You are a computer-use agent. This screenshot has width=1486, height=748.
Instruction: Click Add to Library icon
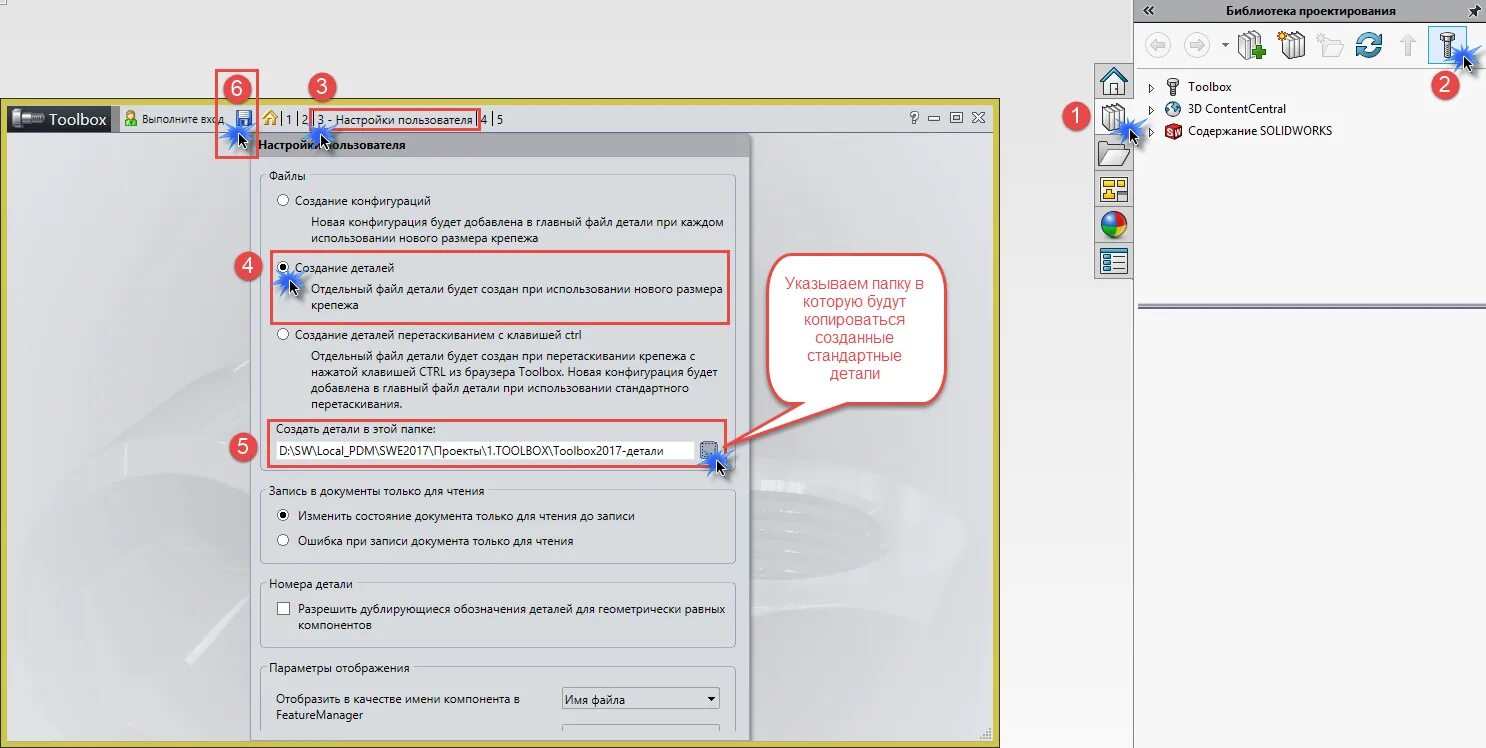1252,45
